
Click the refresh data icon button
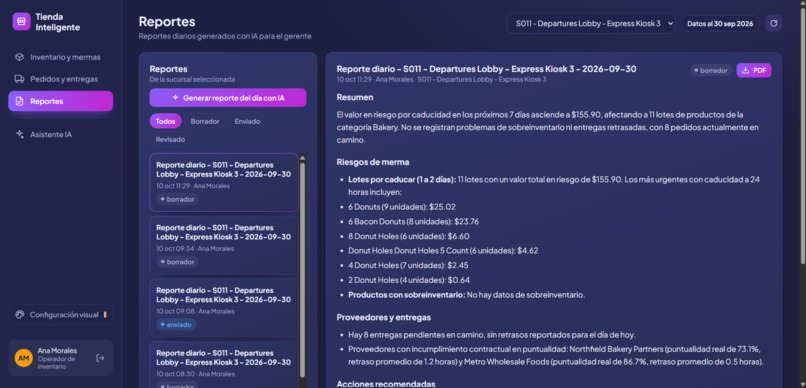point(774,24)
